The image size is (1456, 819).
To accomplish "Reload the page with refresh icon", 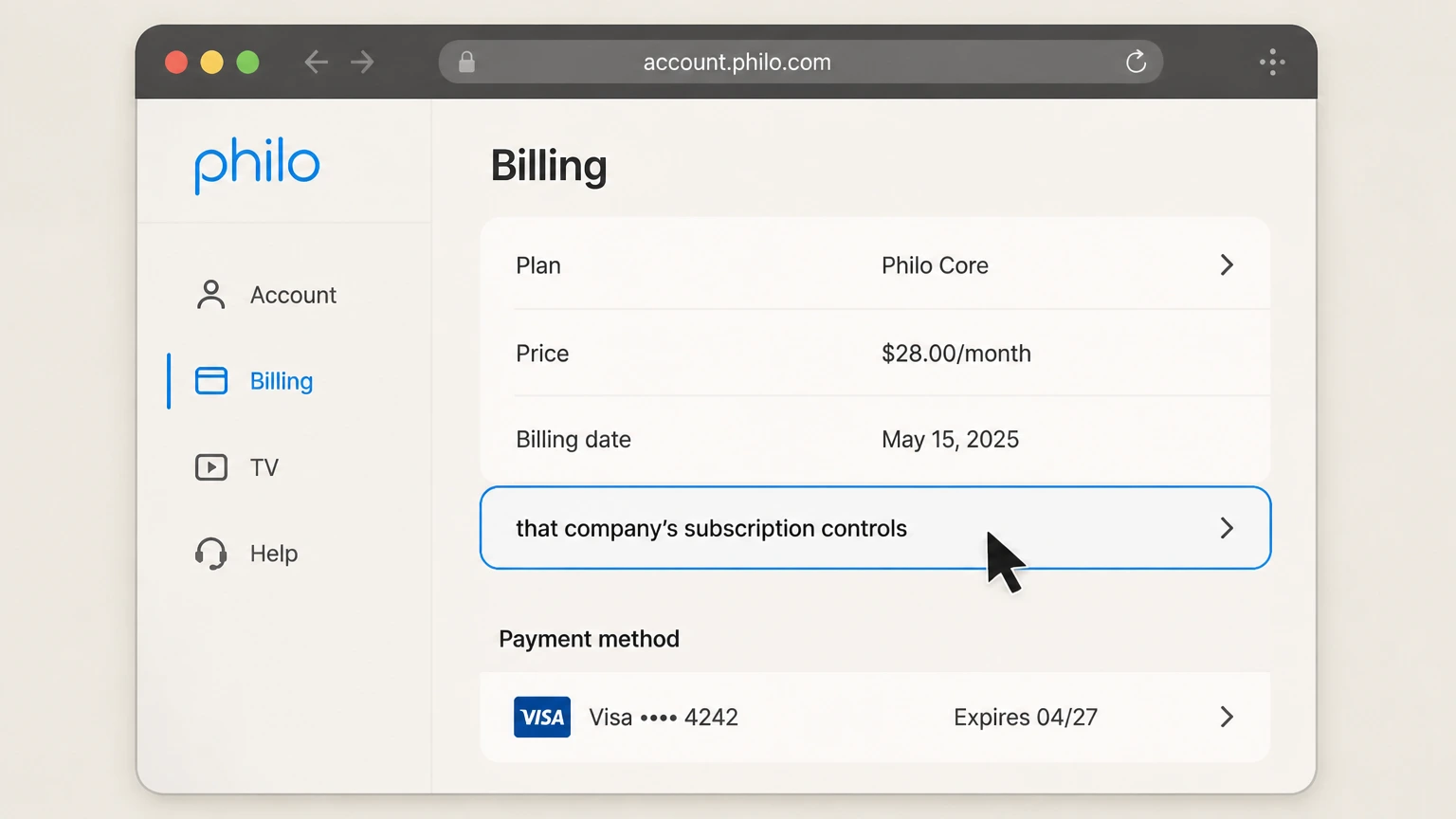I will pos(1136,63).
